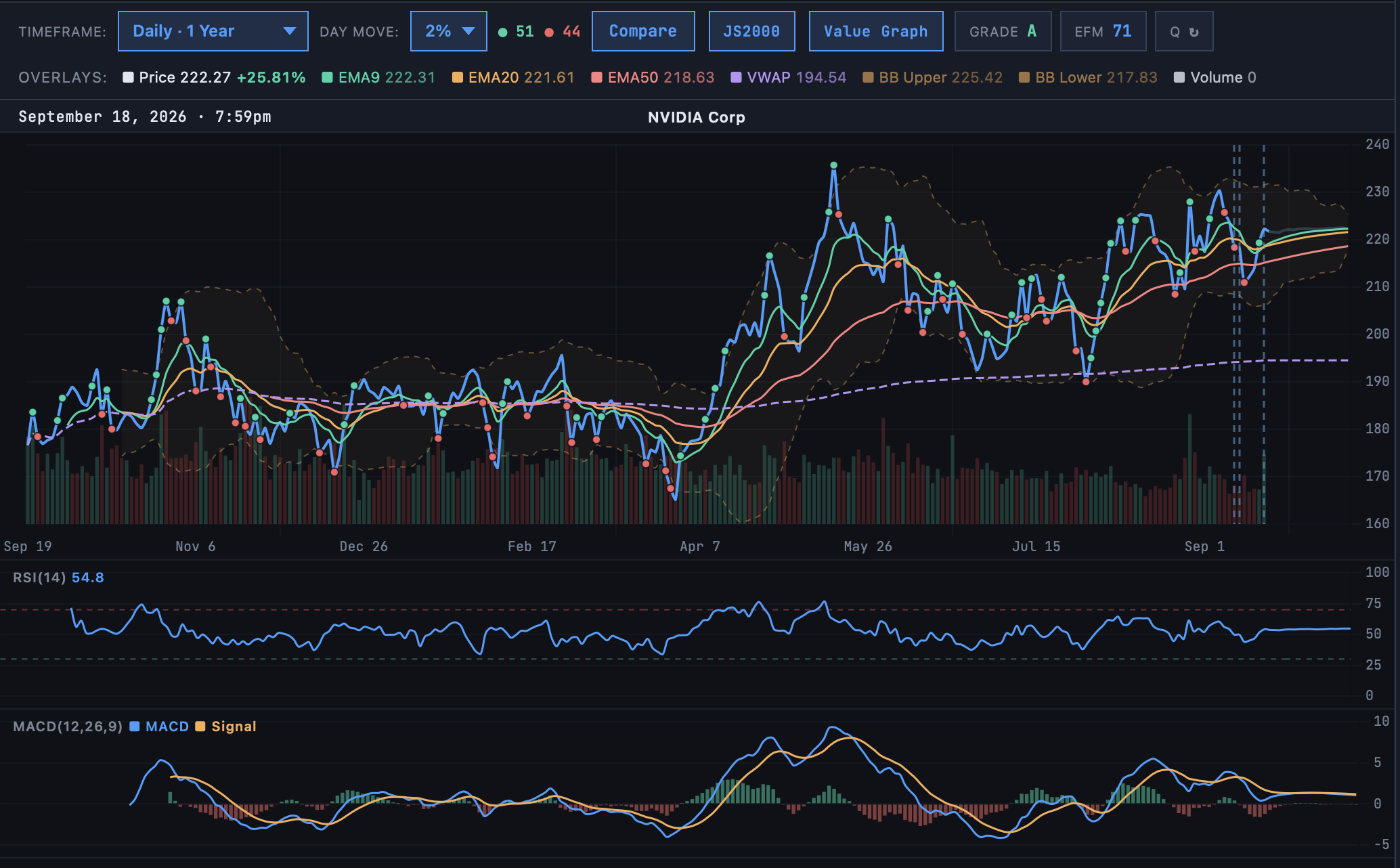Click the Nov 6 date axis label
Image resolution: width=1400 pixels, height=868 pixels.
click(x=196, y=546)
